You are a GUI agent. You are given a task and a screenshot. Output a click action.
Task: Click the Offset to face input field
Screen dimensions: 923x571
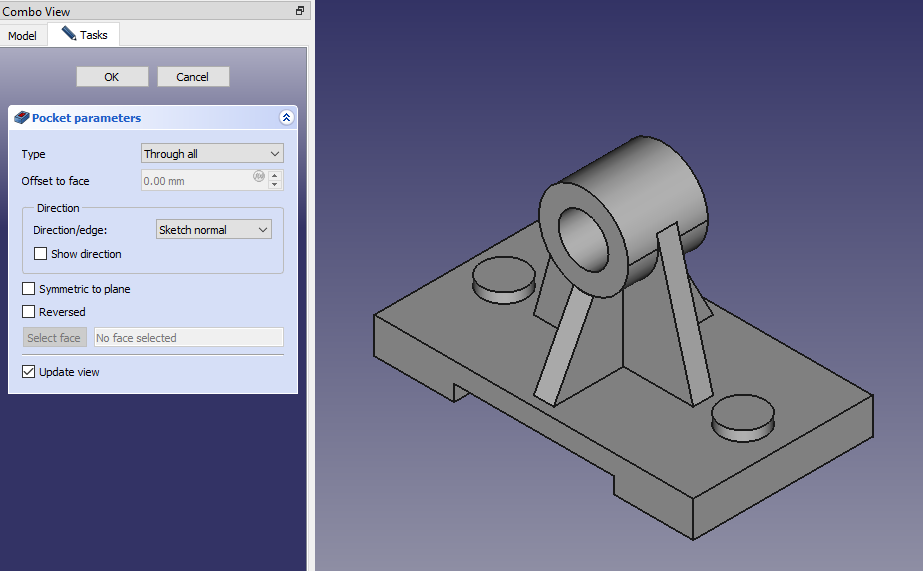point(195,181)
